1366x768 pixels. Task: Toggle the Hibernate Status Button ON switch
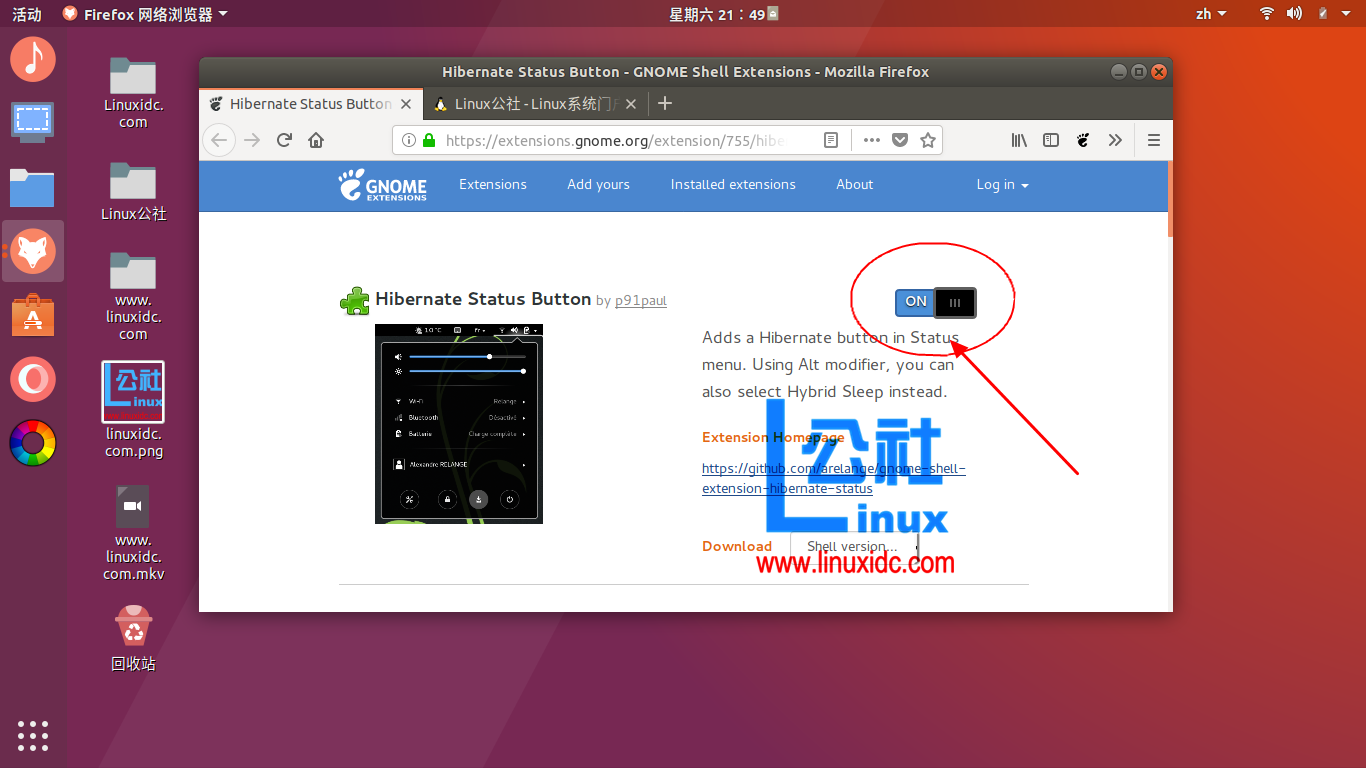936,302
